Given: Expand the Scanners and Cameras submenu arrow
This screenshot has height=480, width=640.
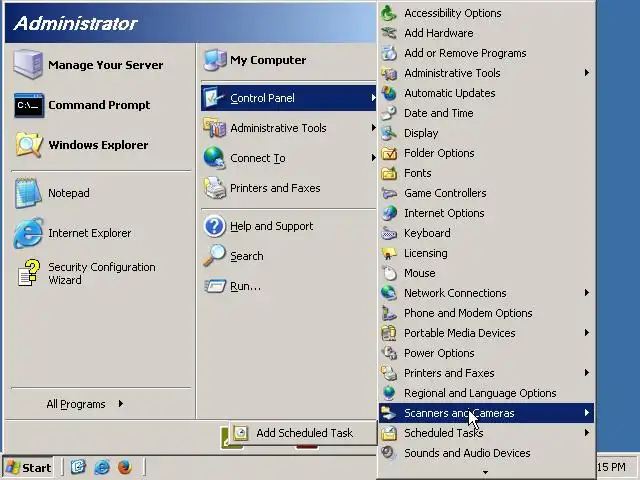Looking at the screenshot, I should coord(587,413).
